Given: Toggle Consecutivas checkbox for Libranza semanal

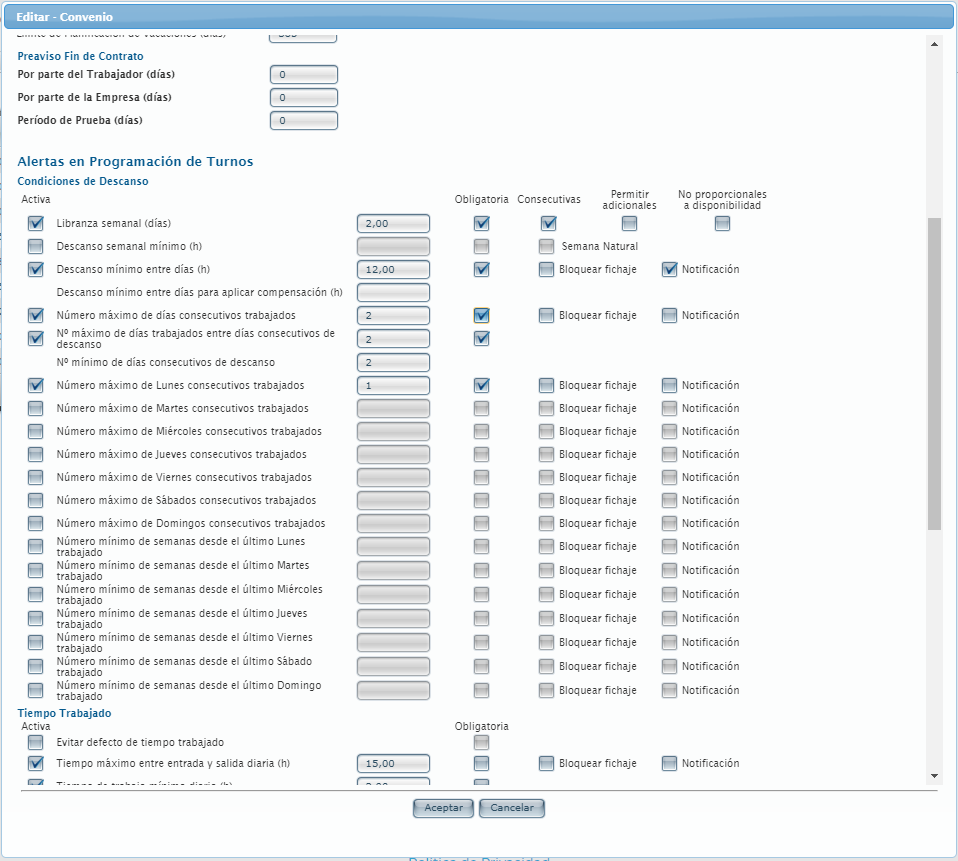Looking at the screenshot, I should (x=548, y=223).
